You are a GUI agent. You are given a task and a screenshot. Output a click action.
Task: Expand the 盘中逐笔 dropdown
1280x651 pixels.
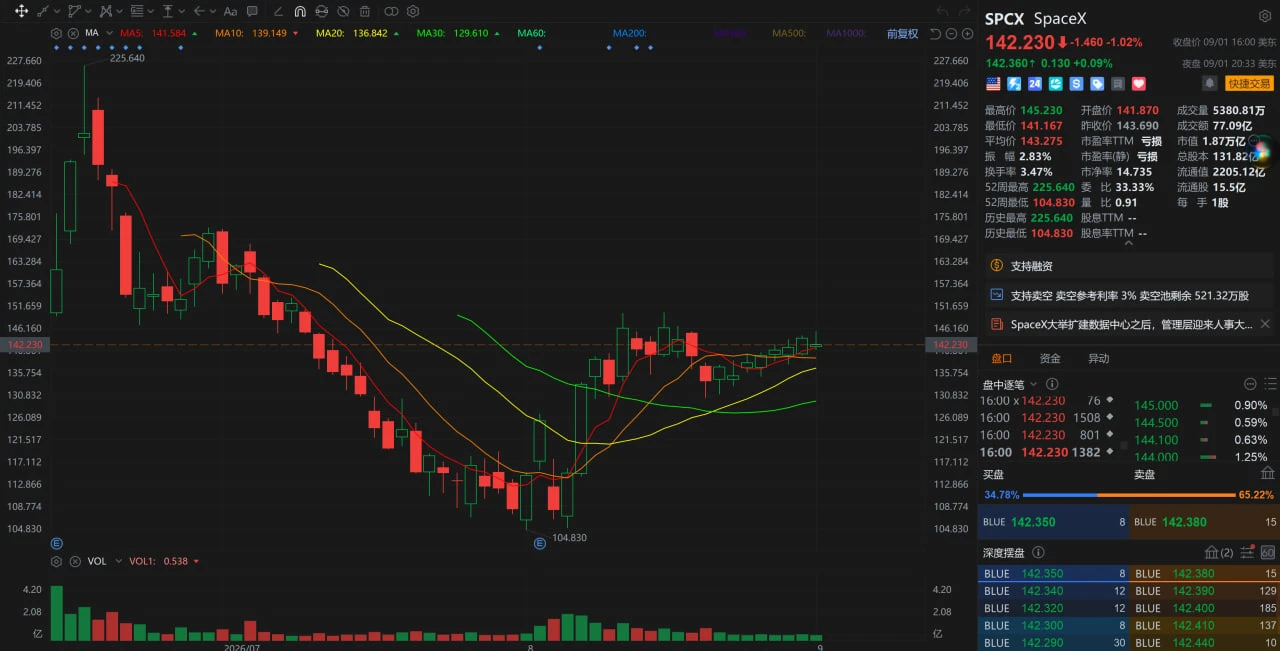click(x=1034, y=384)
